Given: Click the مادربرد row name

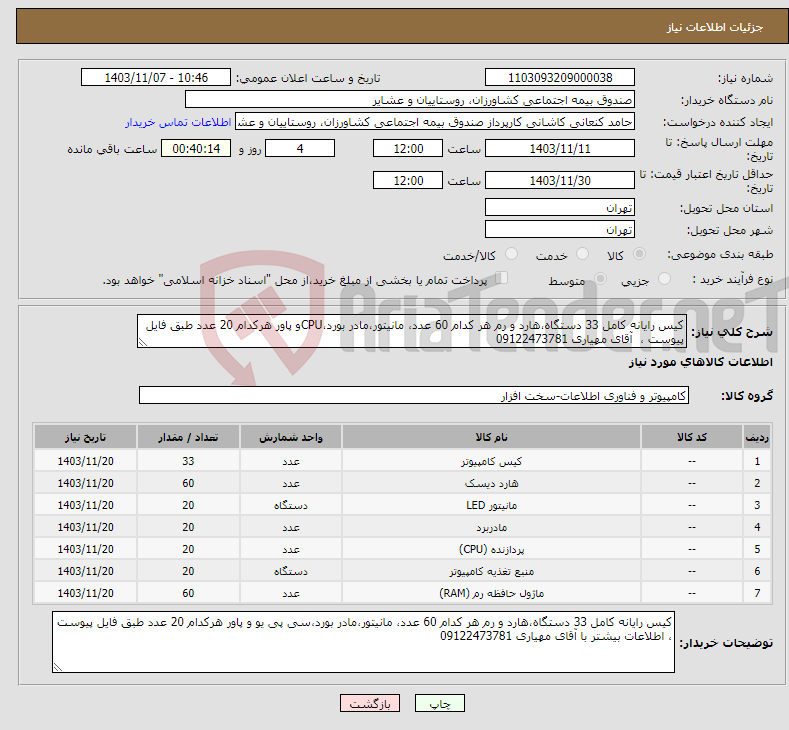Looking at the screenshot, I should 491,527.
